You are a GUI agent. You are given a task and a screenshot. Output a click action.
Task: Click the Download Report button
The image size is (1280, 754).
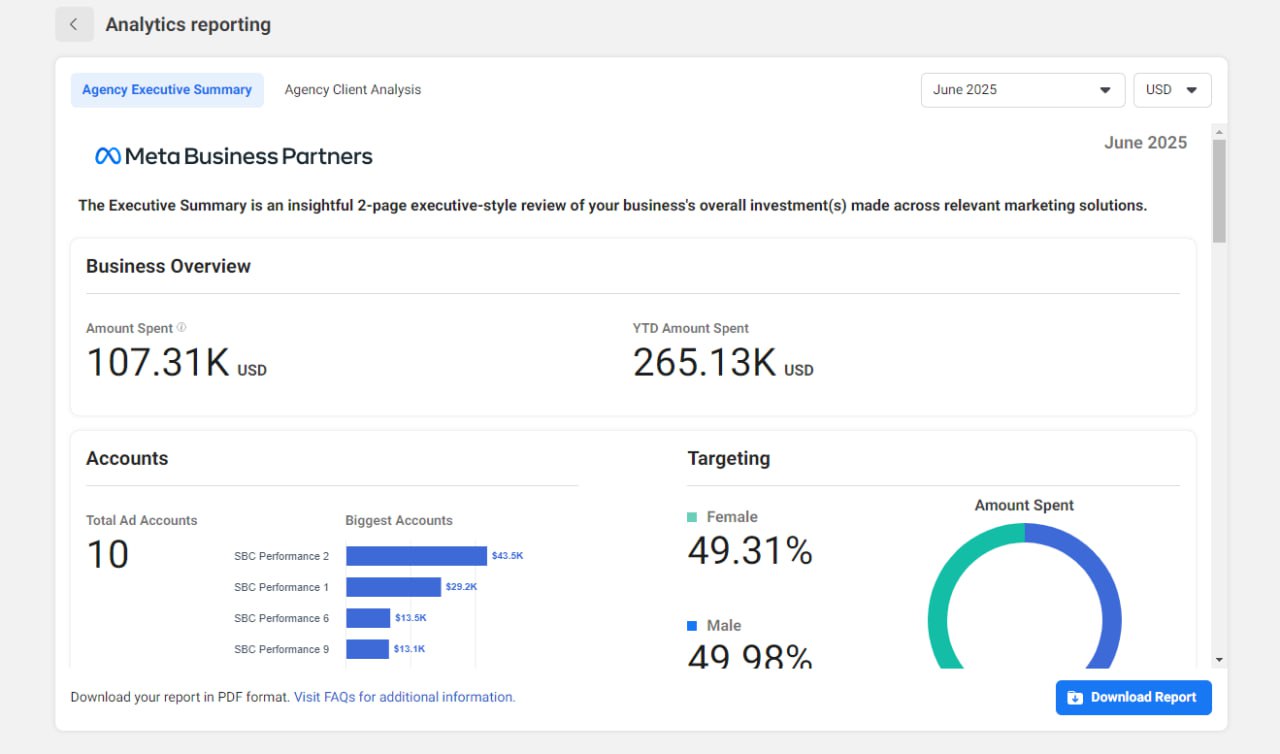point(1134,698)
